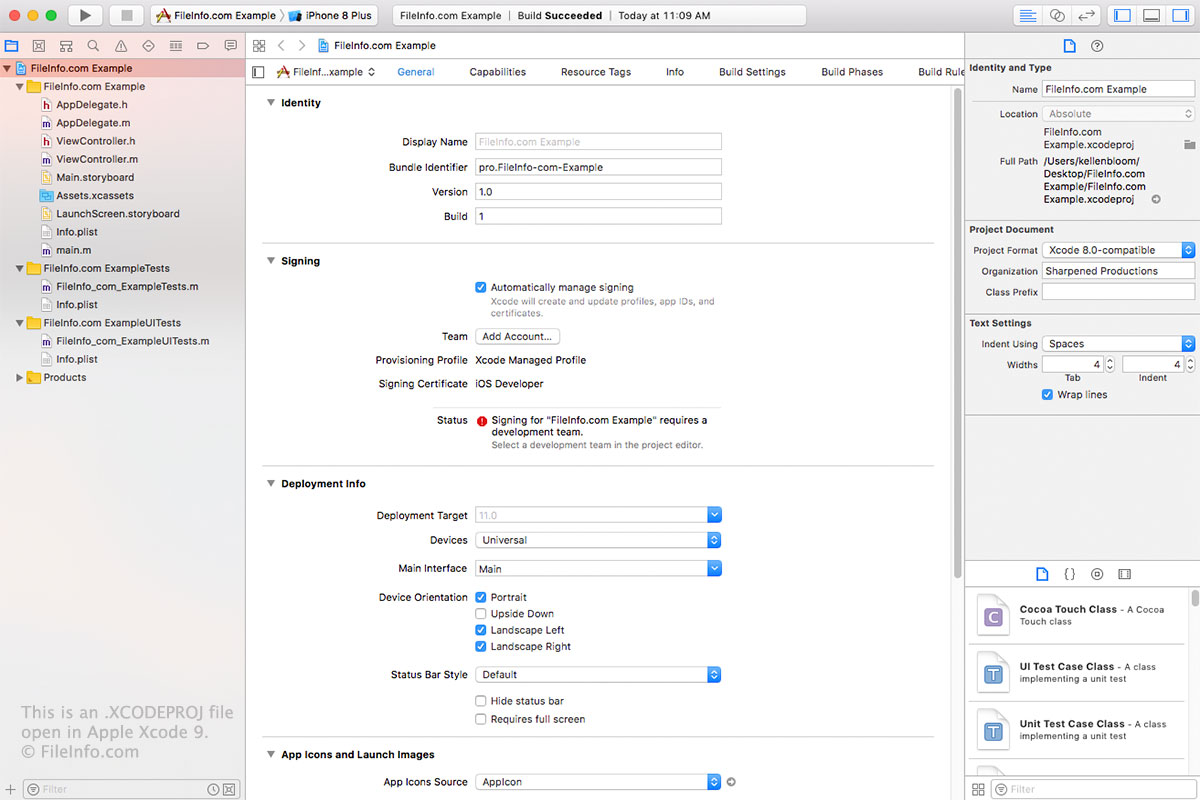The image size is (1200, 800).
Task: Collapse the Identity section
Action: pyautogui.click(x=271, y=103)
